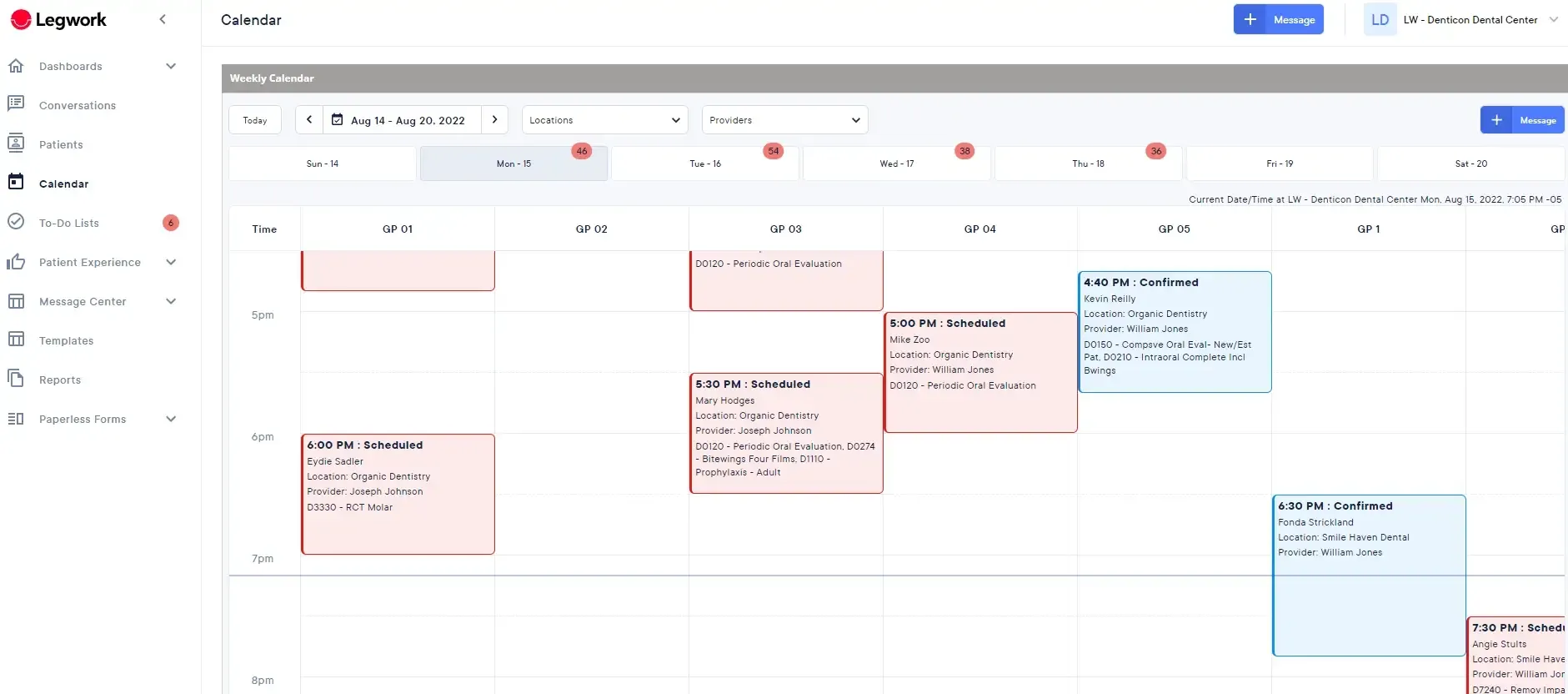Open the Conversations chat icon

pyautogui.click(x=16, y=104)
